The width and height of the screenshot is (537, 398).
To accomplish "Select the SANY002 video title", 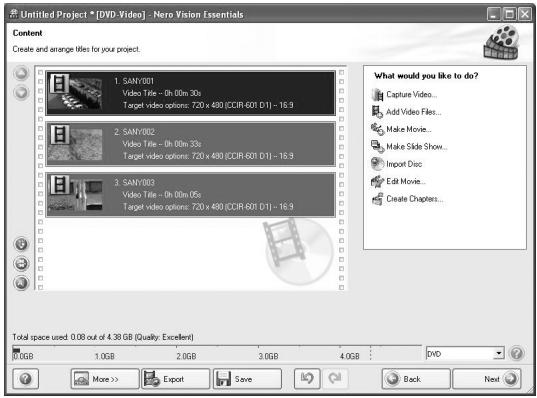I will tap(190, 144).
